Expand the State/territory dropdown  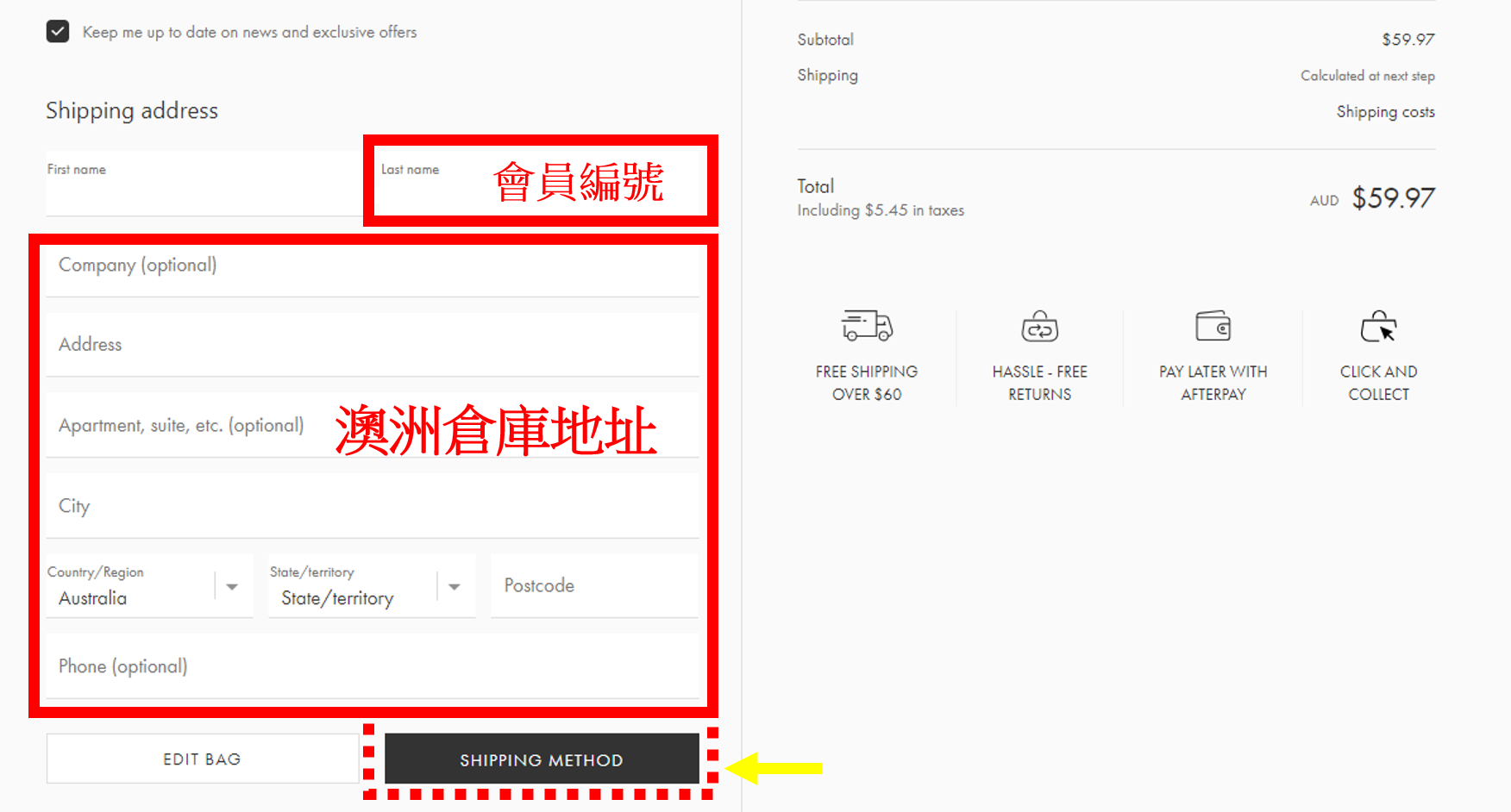point(372,587)
